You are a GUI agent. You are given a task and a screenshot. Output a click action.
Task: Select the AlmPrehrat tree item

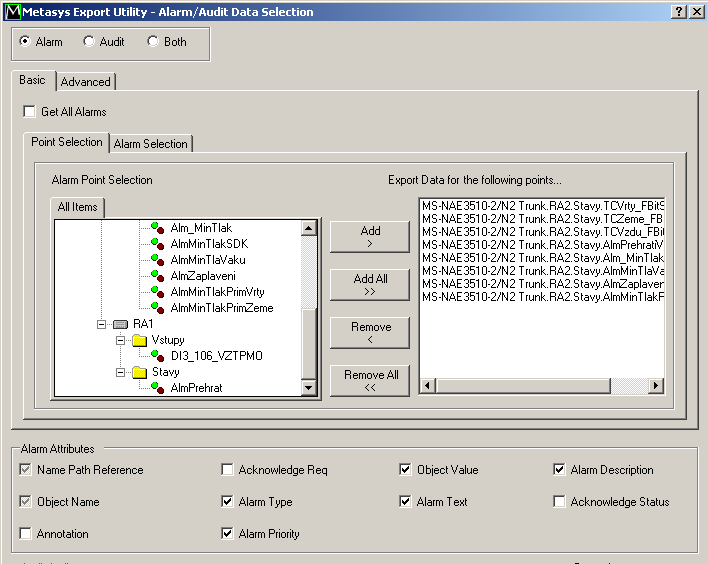tap(197, 388)
